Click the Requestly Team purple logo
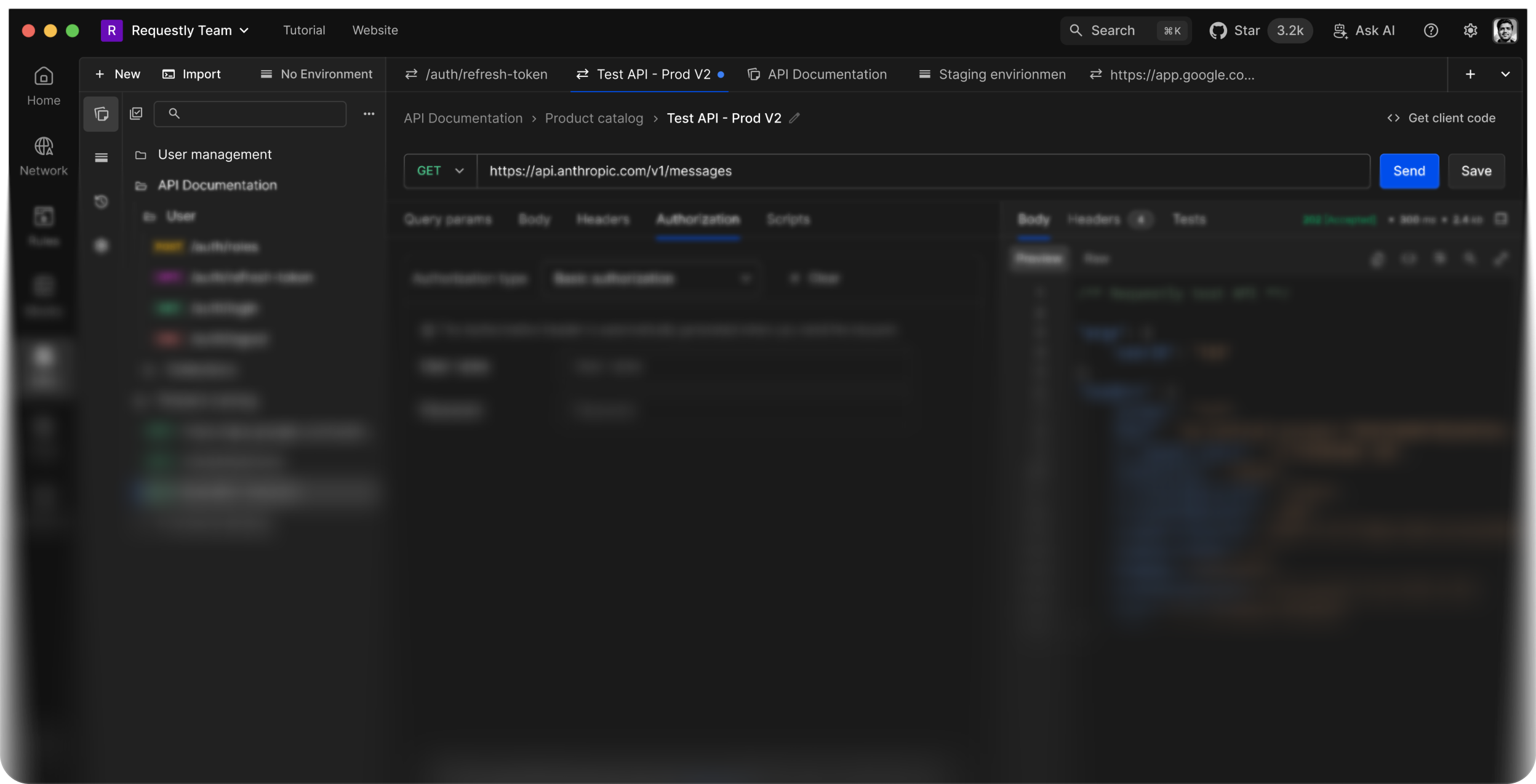Screen dimensions: 1536x784 (x=111, y=30)
